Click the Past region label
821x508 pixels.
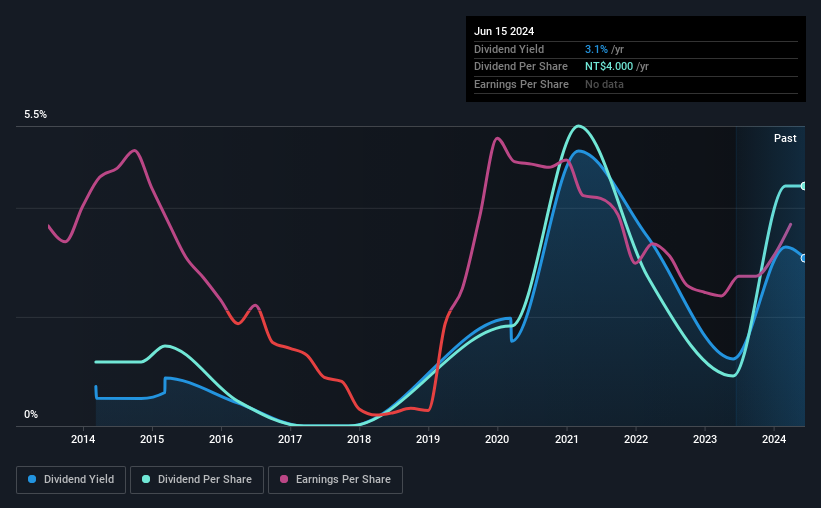[785, 138]
